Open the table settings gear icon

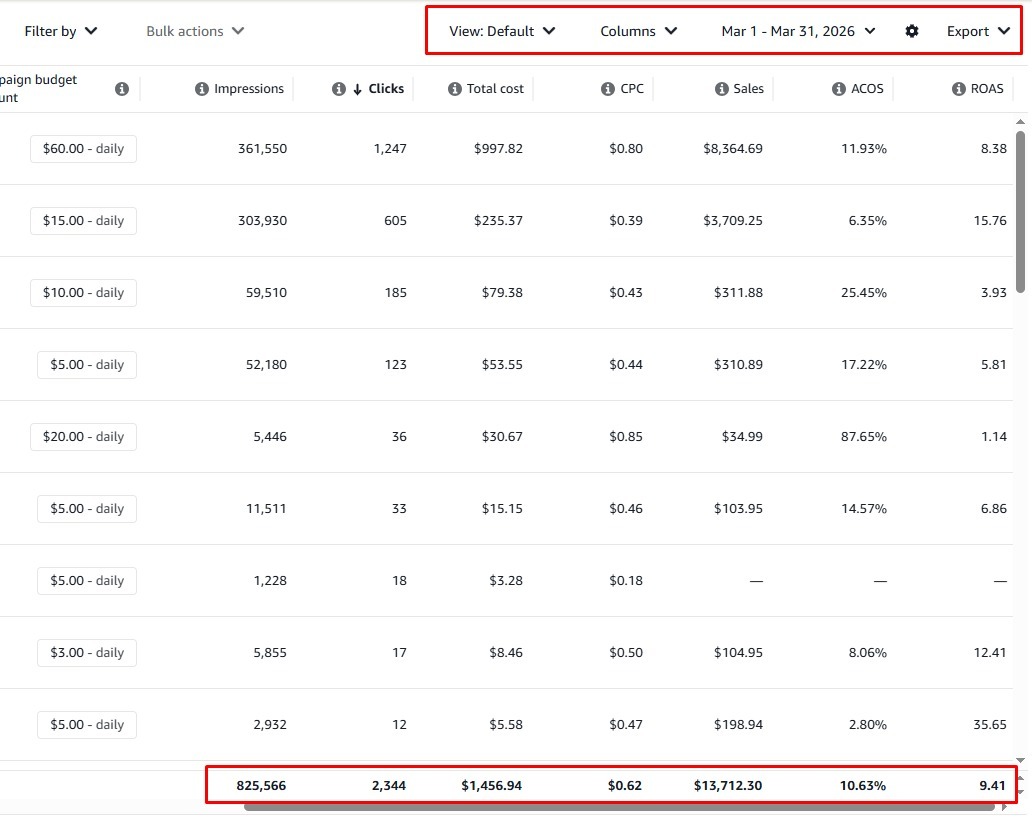(x=912, y=31)
